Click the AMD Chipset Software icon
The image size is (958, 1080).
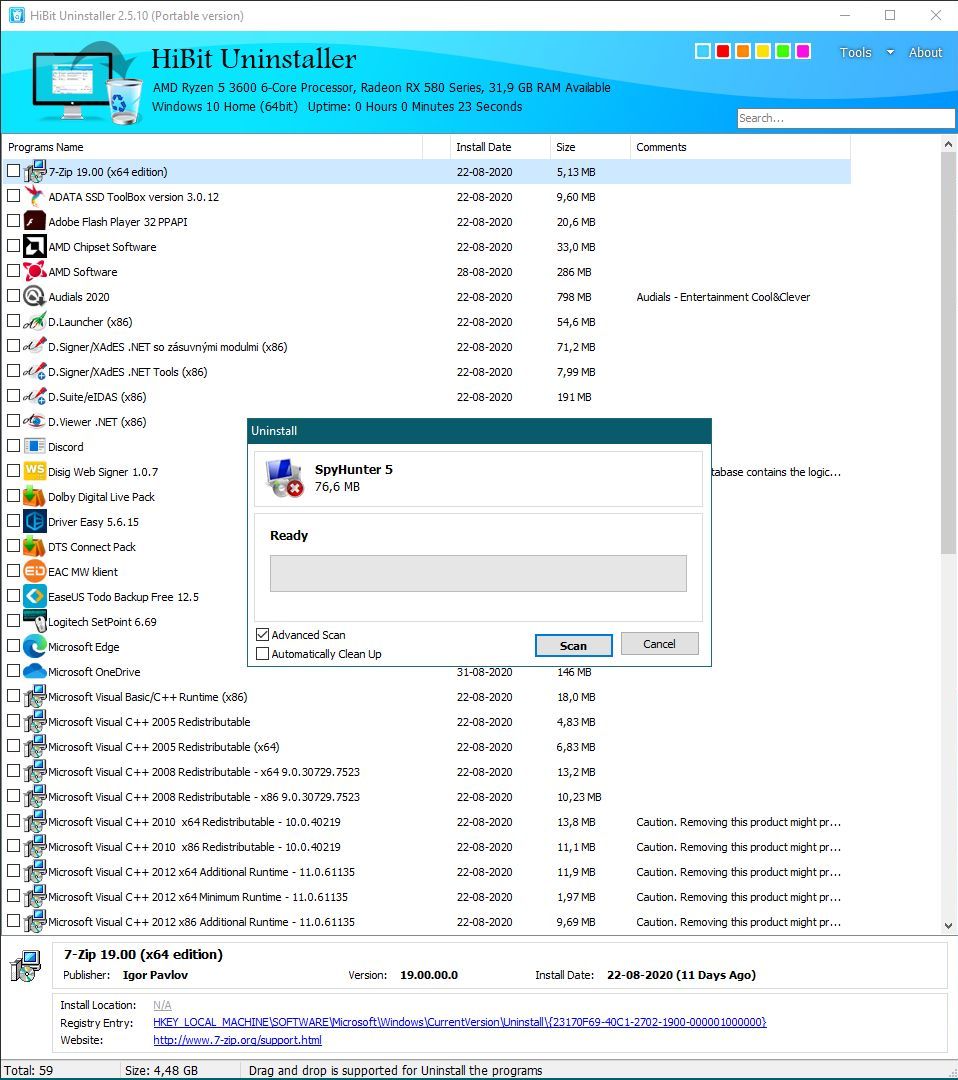[x=34, y=247]
